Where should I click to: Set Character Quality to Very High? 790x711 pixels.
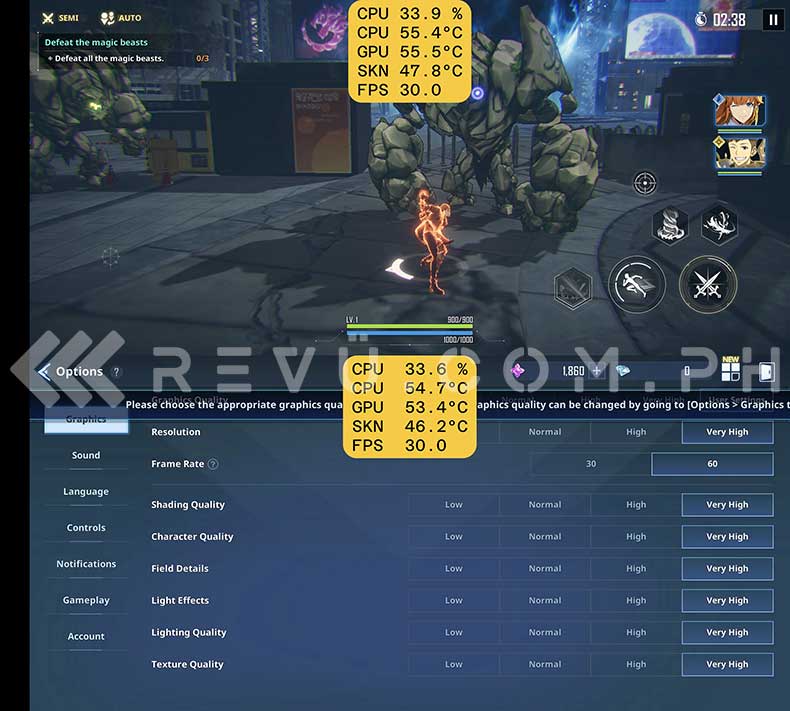coord(728,537)
